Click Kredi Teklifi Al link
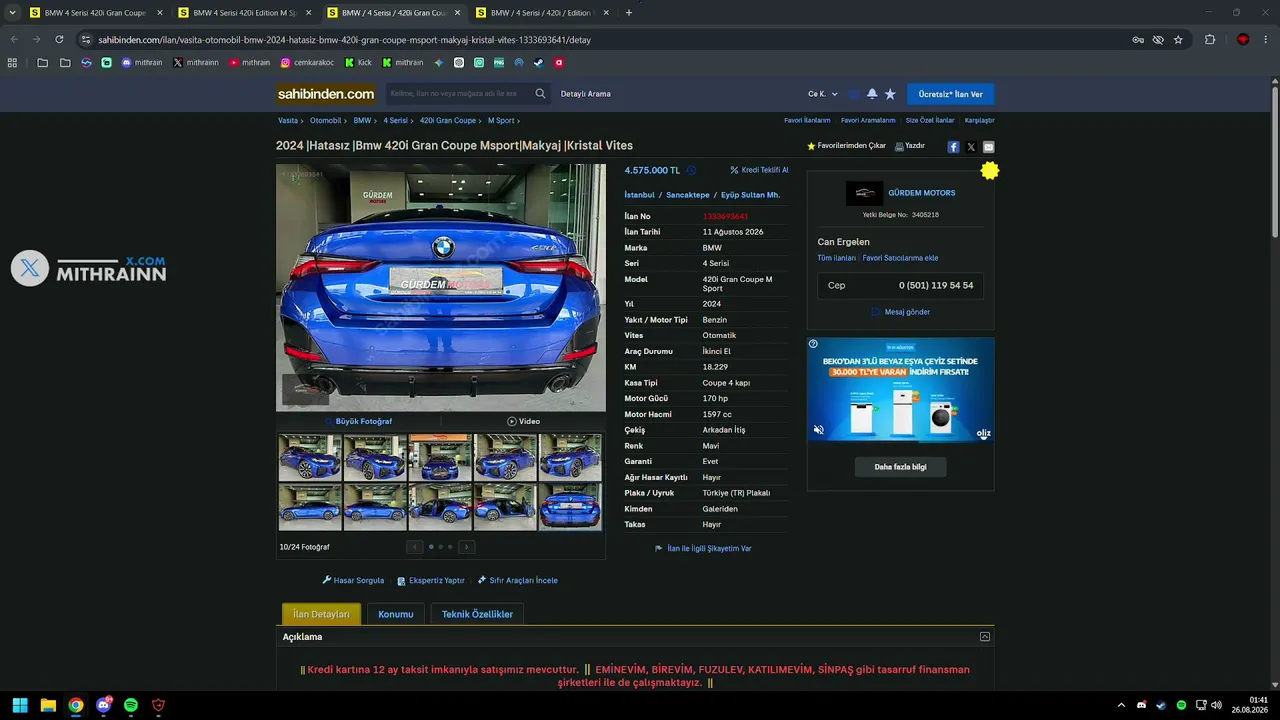This screenshot has height=720, width=1280. pyautogui.click(x=759, y=170)
